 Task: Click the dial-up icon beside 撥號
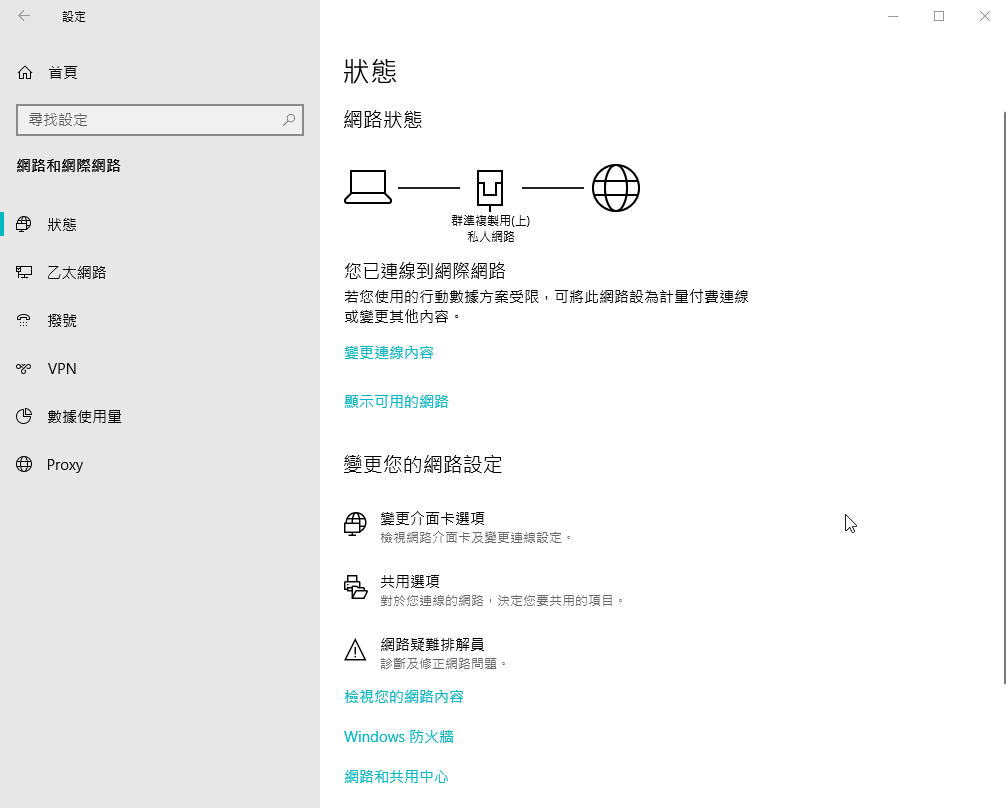click(x=24, y=320)
